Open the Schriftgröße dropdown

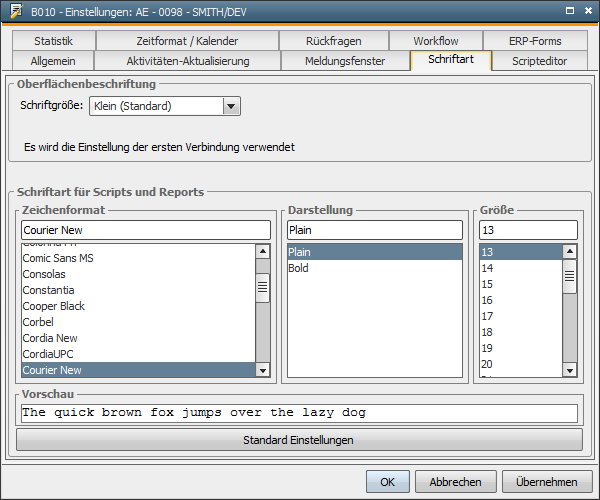point(231,106)
